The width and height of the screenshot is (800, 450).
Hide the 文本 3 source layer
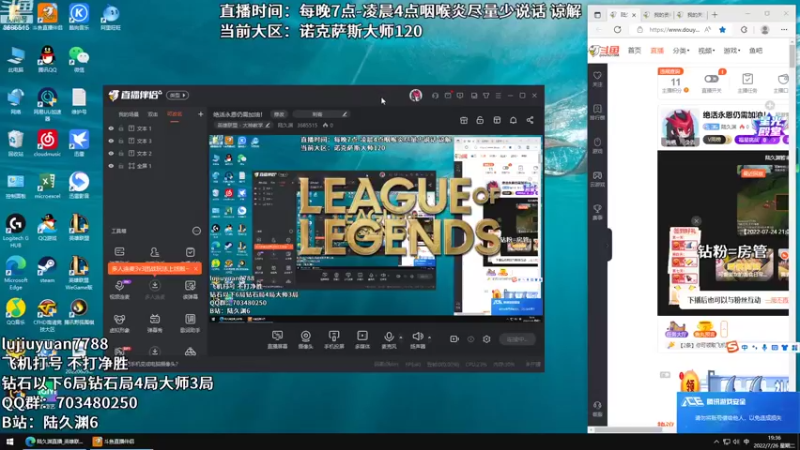point(111,141)
